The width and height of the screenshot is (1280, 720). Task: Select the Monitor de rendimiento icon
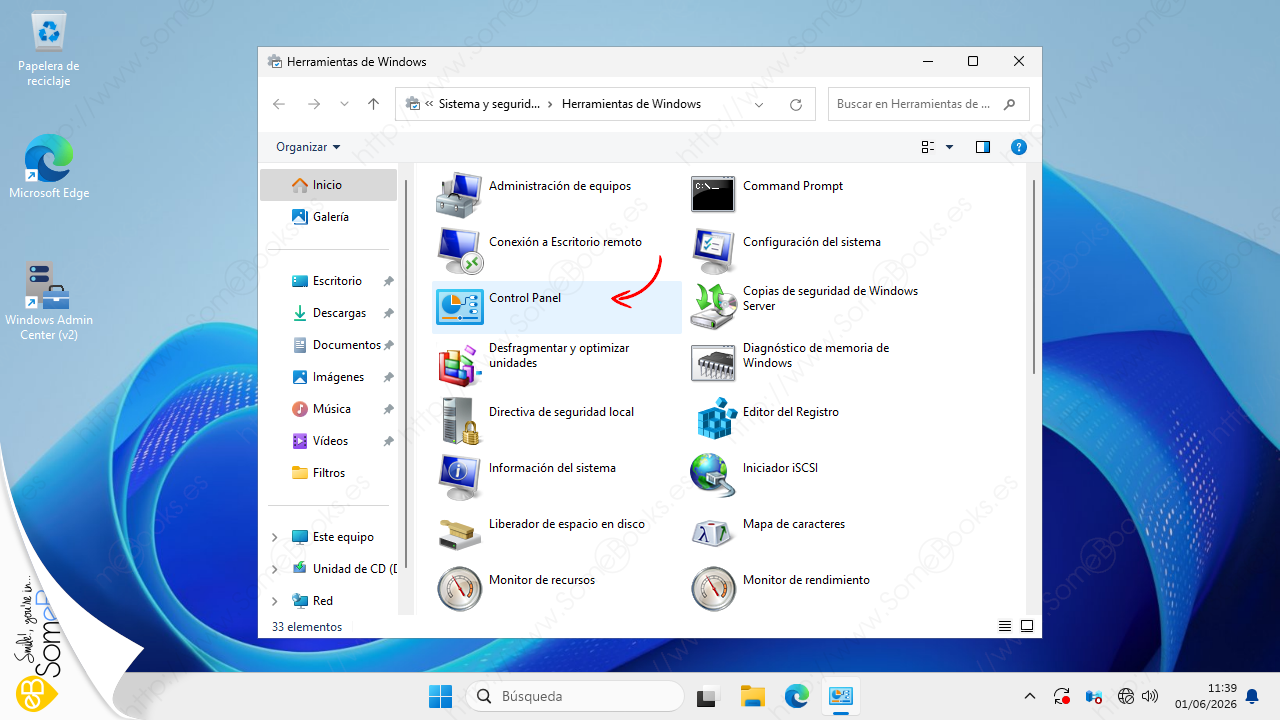tap(713, 588)
